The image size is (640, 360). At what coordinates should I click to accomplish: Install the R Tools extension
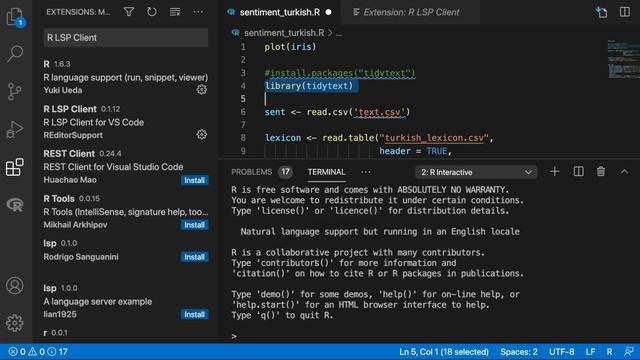tap(194, 225)
